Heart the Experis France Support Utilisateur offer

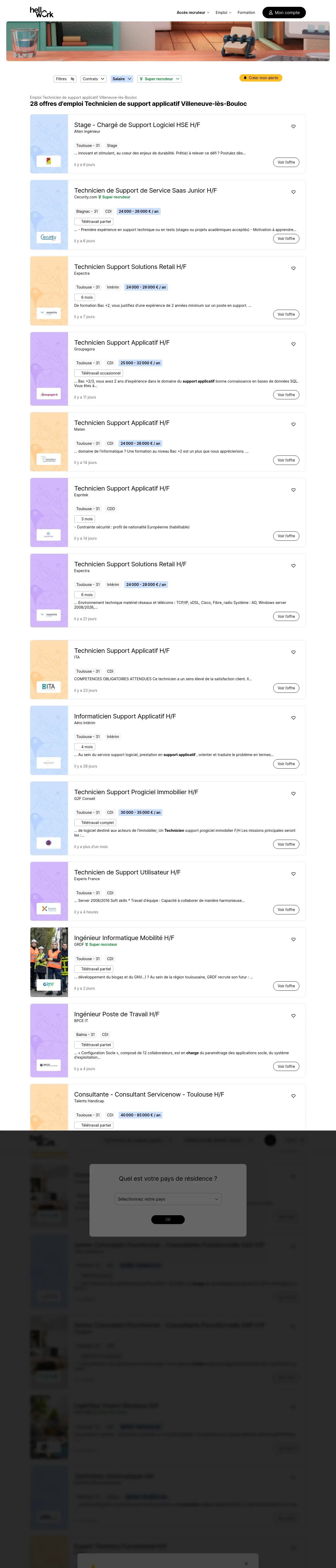coord(293,874)
